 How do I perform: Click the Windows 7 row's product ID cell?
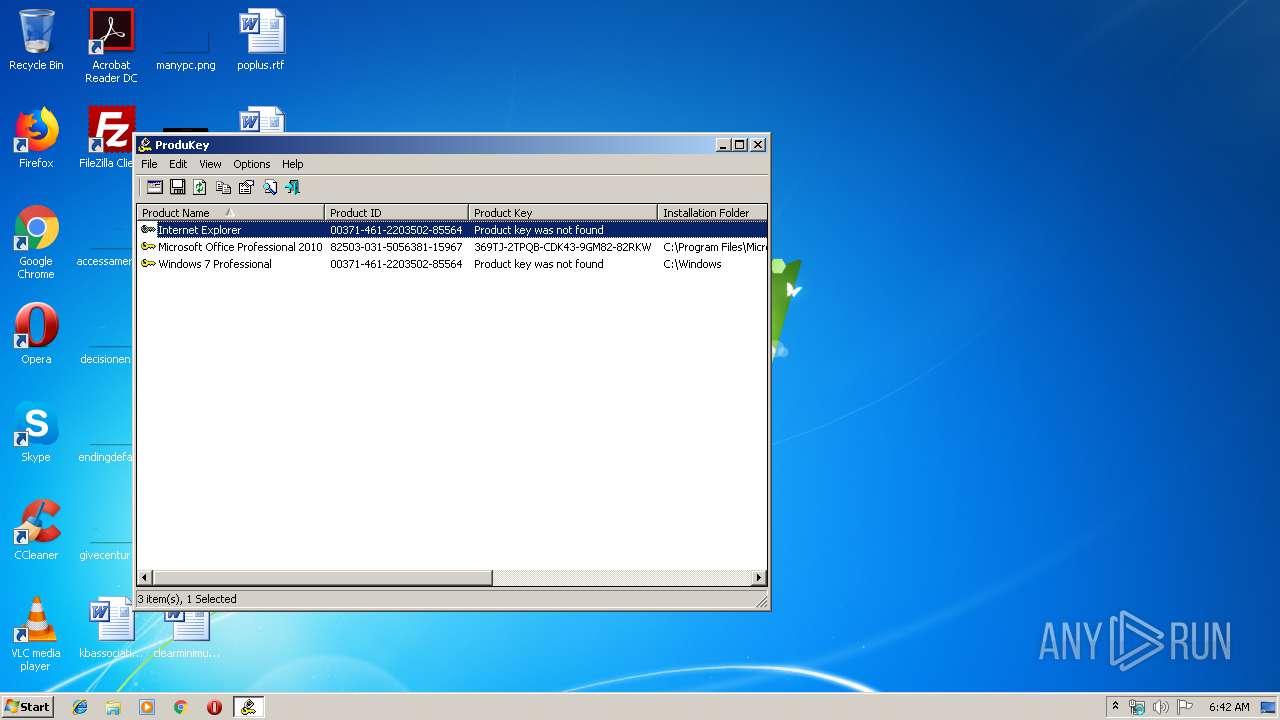point(396,264)
